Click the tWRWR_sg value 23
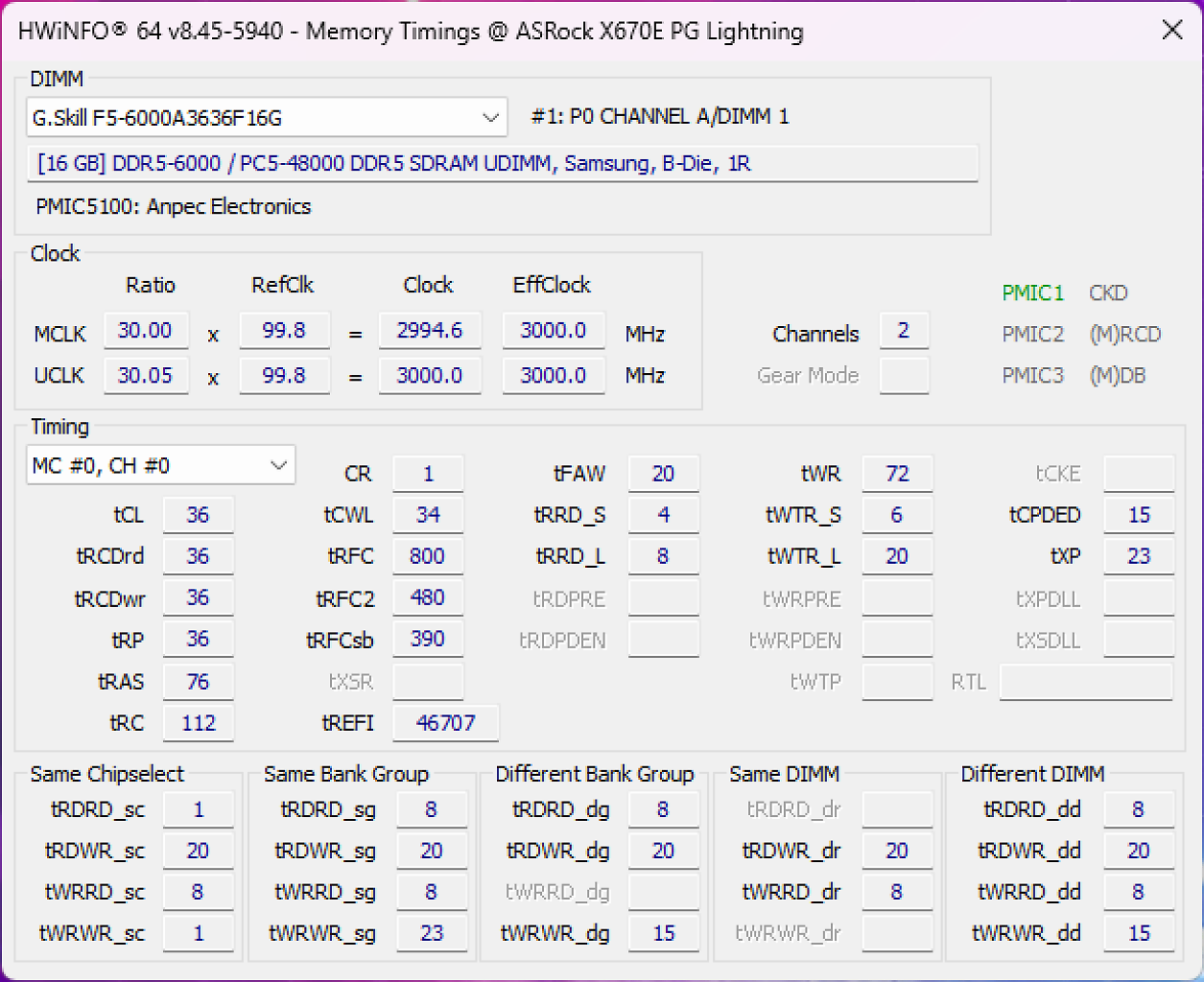Screen dimensions: 1204x982 (432, 933)
